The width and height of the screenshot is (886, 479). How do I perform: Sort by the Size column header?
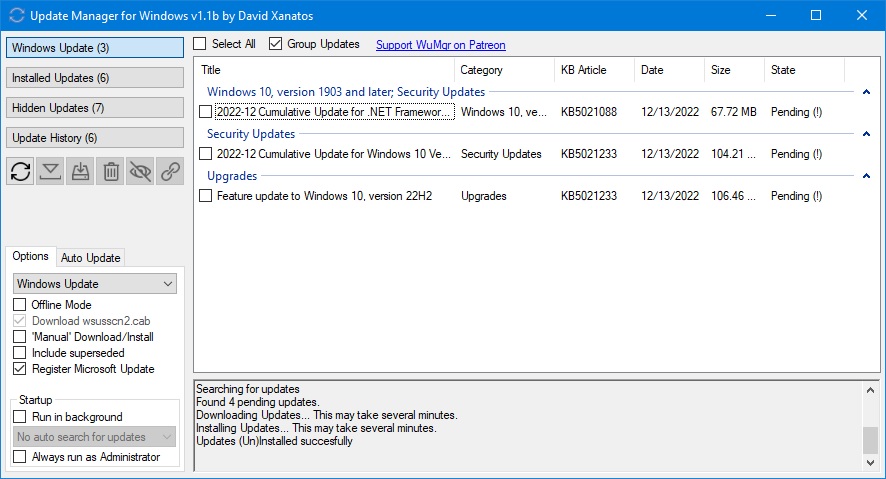coord(735,70)
